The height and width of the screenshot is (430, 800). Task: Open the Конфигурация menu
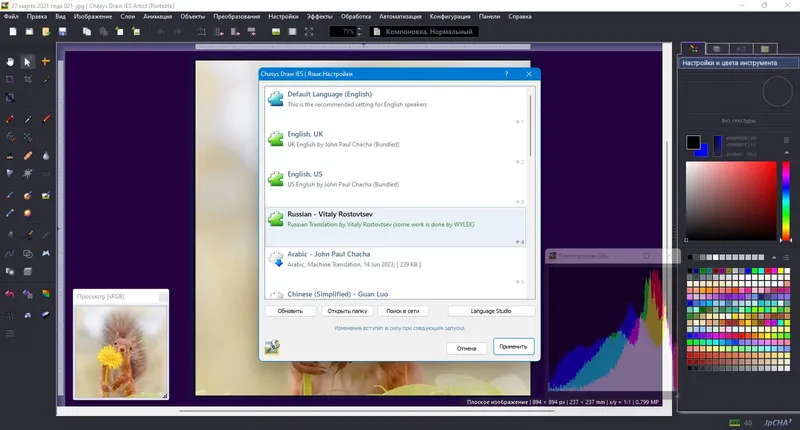(x=450, y=16)
